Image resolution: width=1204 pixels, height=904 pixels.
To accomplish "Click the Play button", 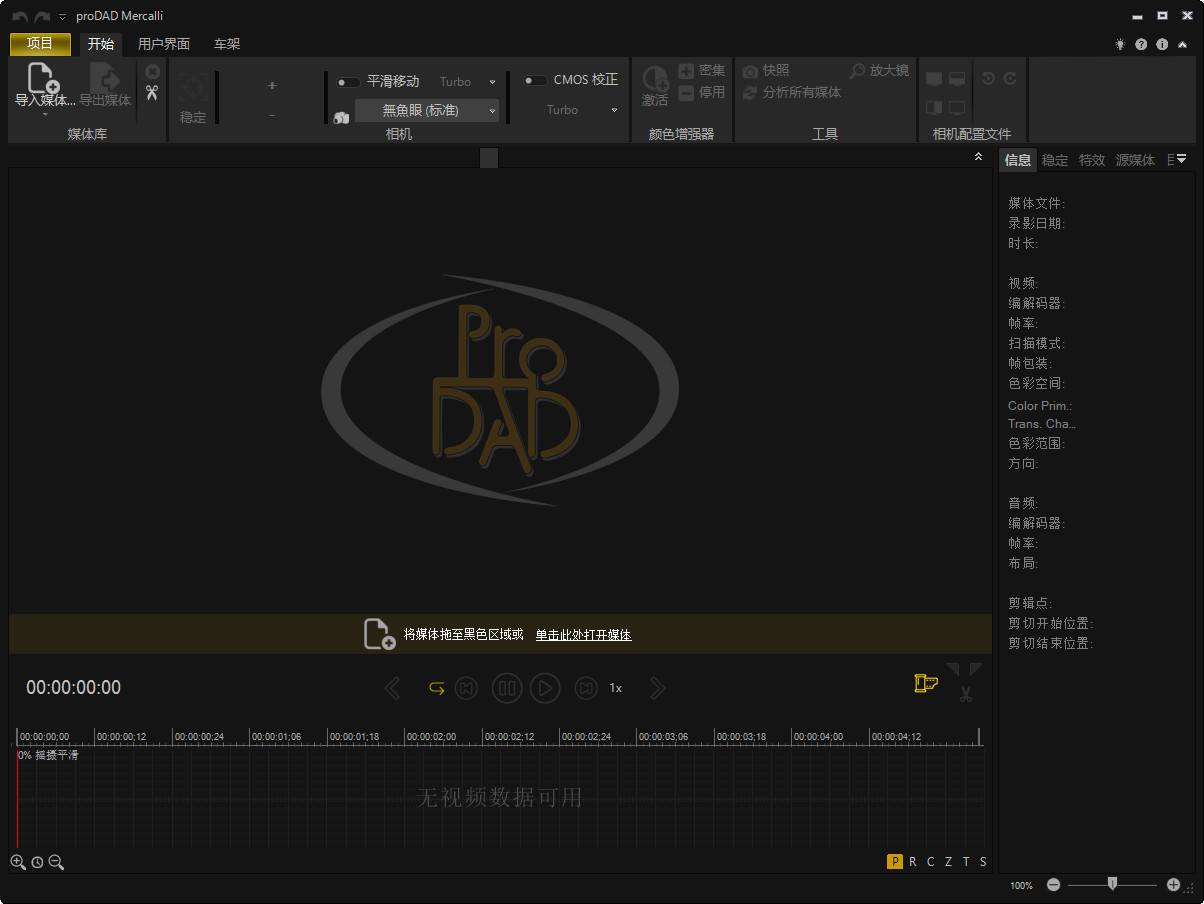I will point(545,688).
